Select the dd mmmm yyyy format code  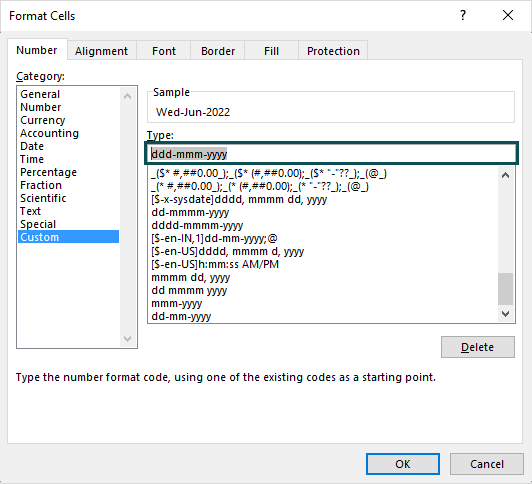point(323,290)
